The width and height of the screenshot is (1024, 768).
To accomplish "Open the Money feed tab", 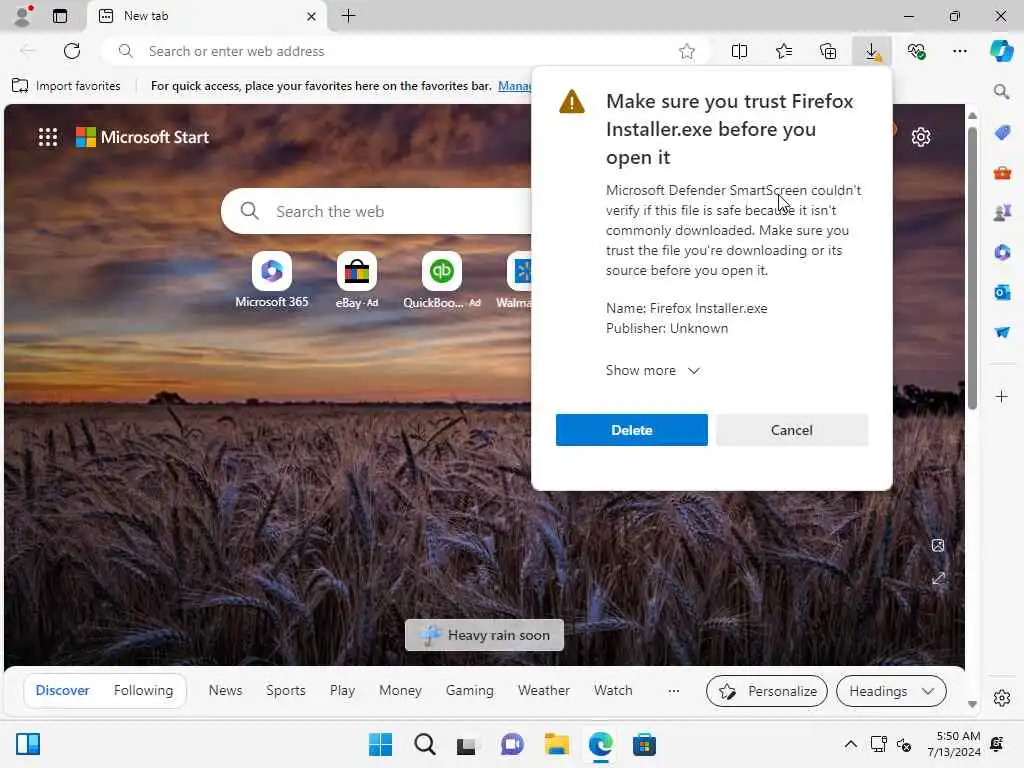I will 400,690.
